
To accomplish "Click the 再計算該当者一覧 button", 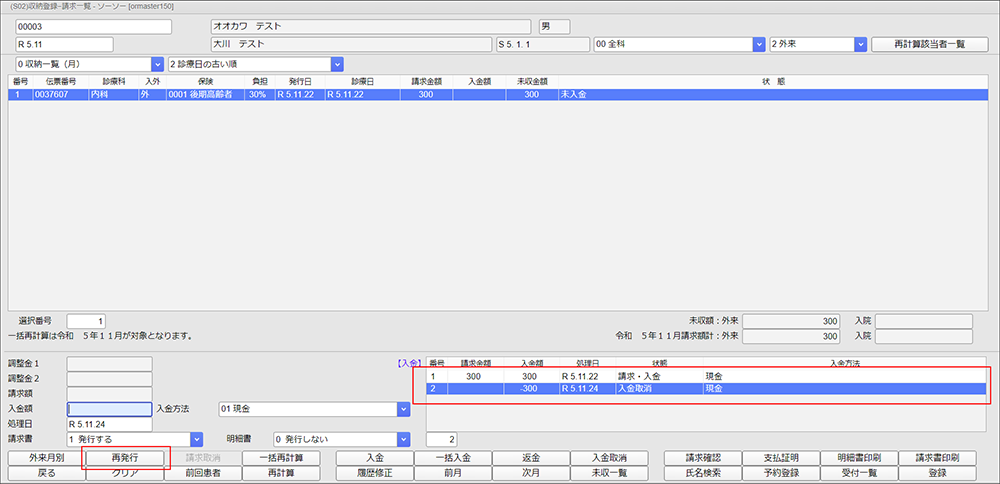I will pyautogui.click(x=923, y=44).
